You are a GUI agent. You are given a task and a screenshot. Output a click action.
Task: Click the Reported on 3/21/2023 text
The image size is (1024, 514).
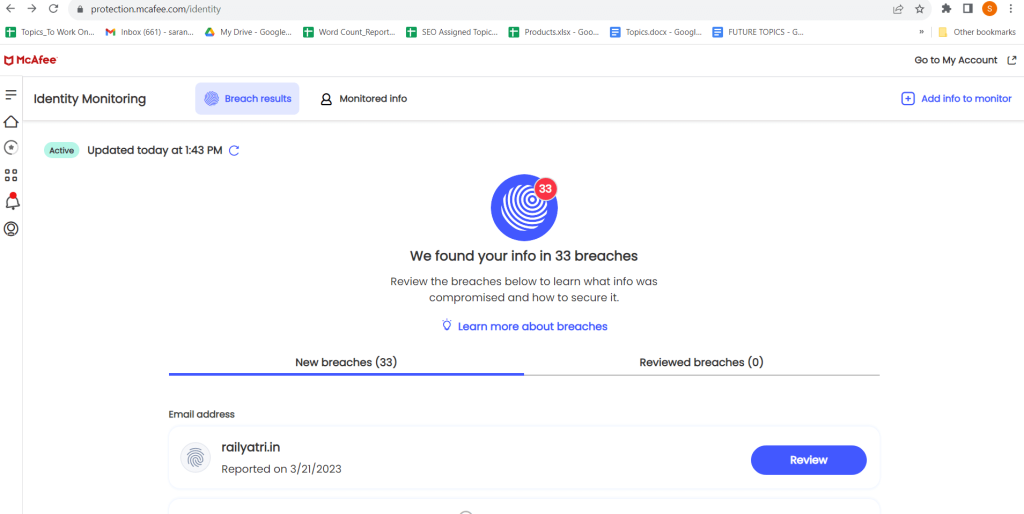pyautogui.click(x=281, y=469)
